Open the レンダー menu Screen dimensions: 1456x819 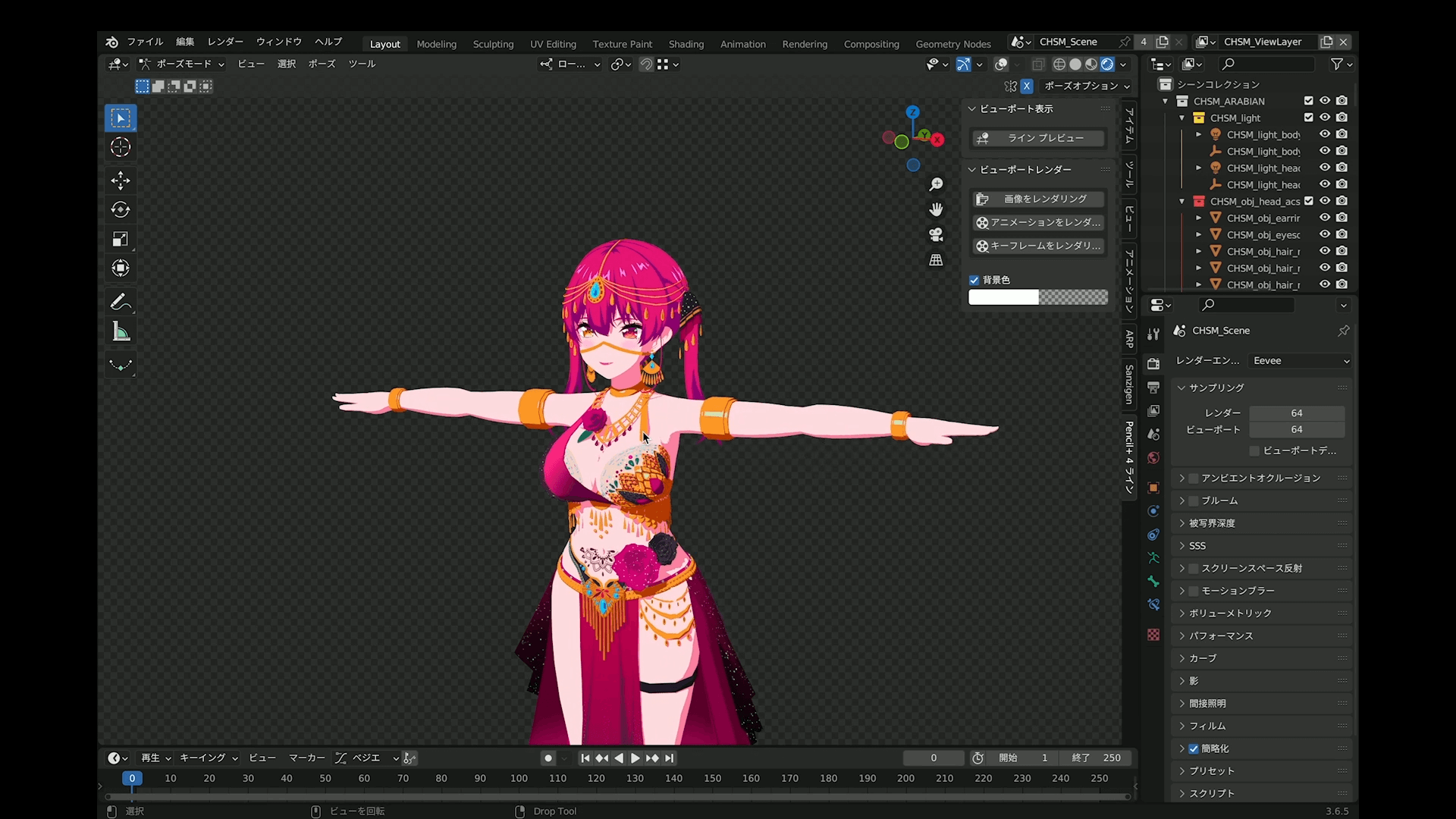[225, 42]
